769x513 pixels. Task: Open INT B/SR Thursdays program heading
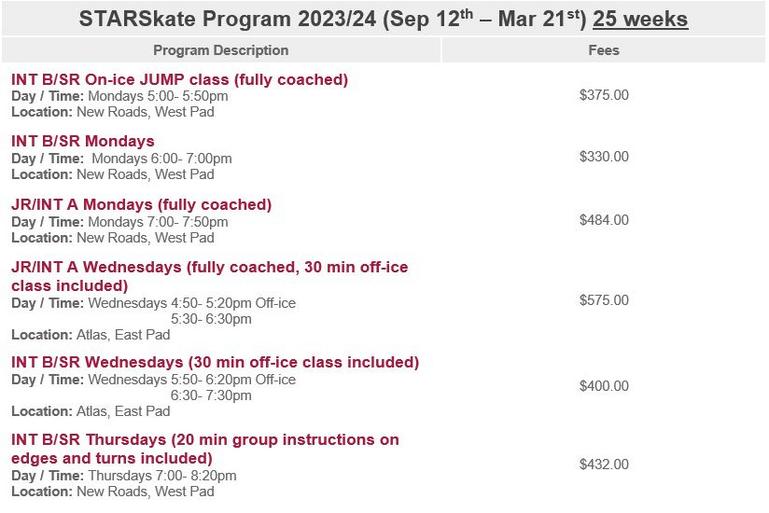pos(205,449)
